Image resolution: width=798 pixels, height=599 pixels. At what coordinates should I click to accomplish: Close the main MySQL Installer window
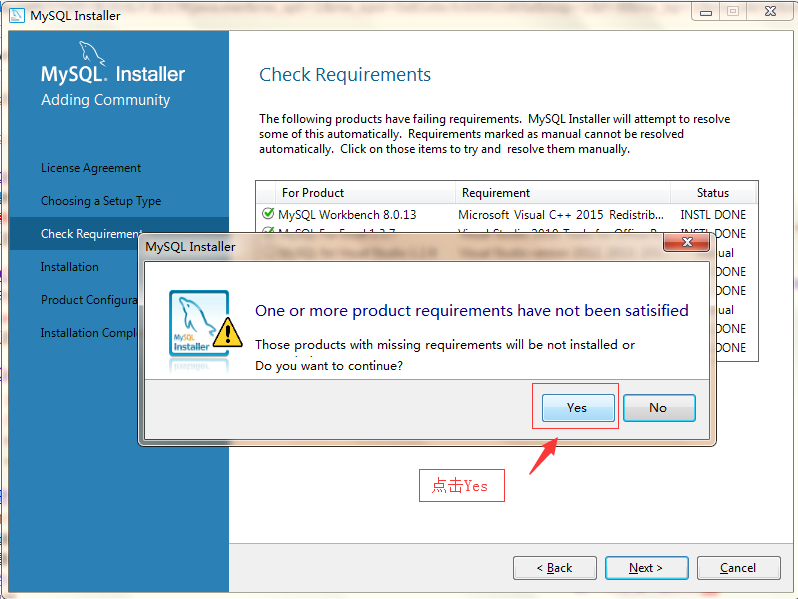[x=770, y=12]
